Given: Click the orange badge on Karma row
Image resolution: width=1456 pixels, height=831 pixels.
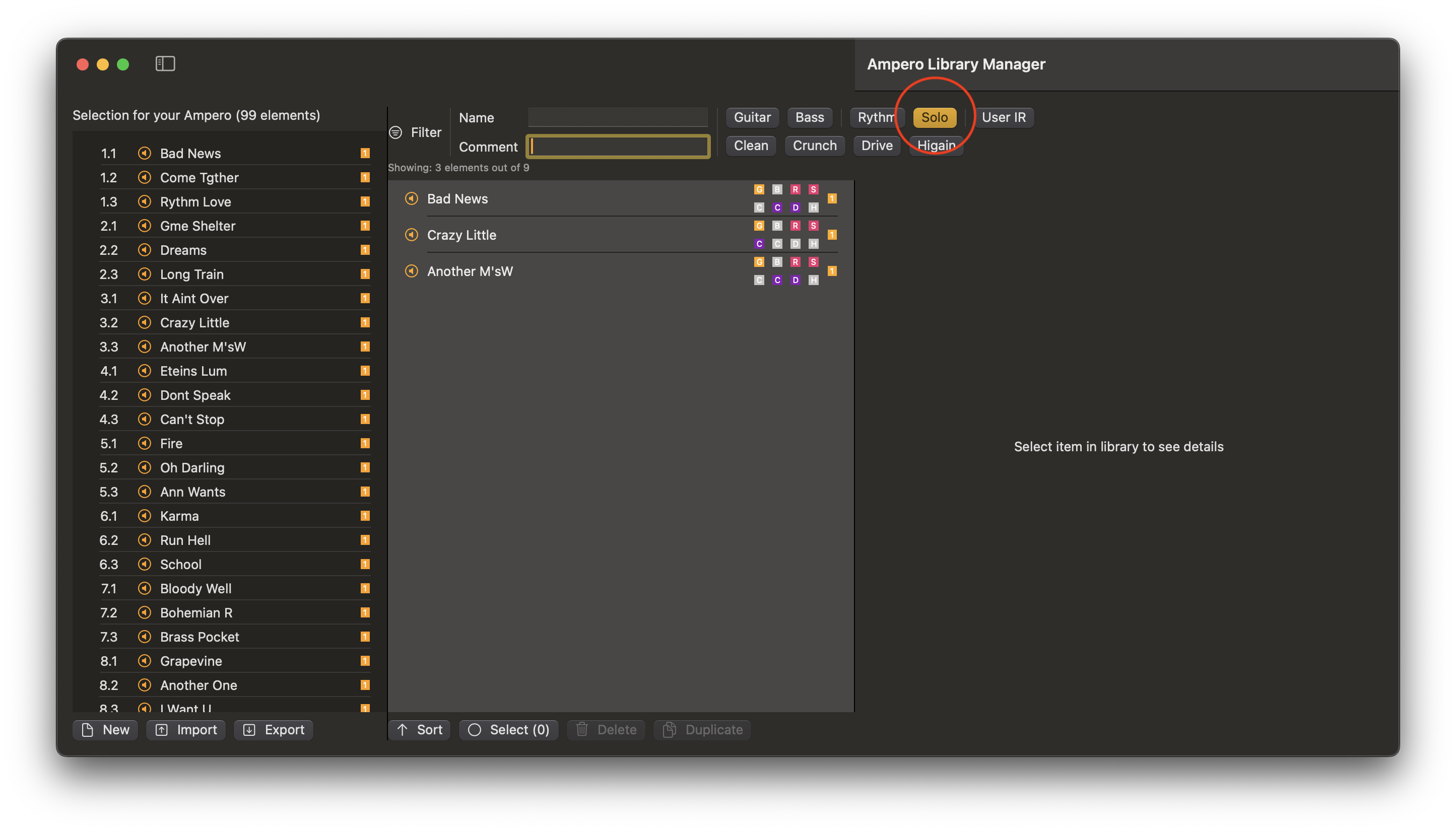Looking at the screenshot, I should pyautogui.click(x=365, y=516).
